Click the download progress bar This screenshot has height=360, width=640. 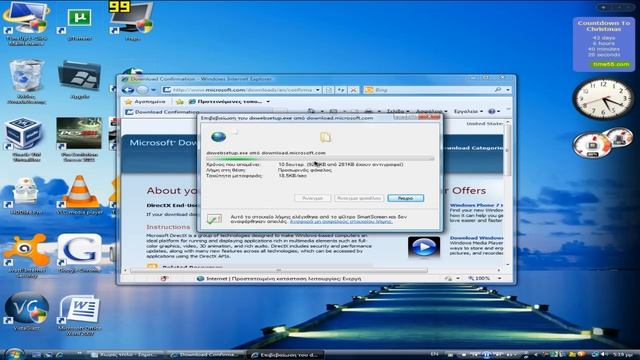(x=320, y=158)
